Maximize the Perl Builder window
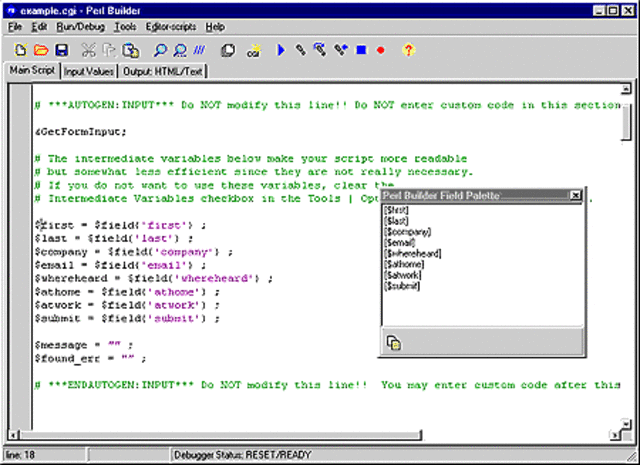The width and height of the screenshot is (640, 465). [613, 11]
